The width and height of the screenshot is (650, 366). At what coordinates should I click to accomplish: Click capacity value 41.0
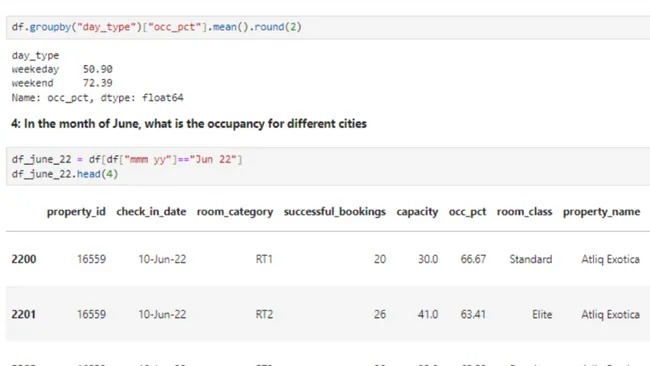[x=428, y=315]
